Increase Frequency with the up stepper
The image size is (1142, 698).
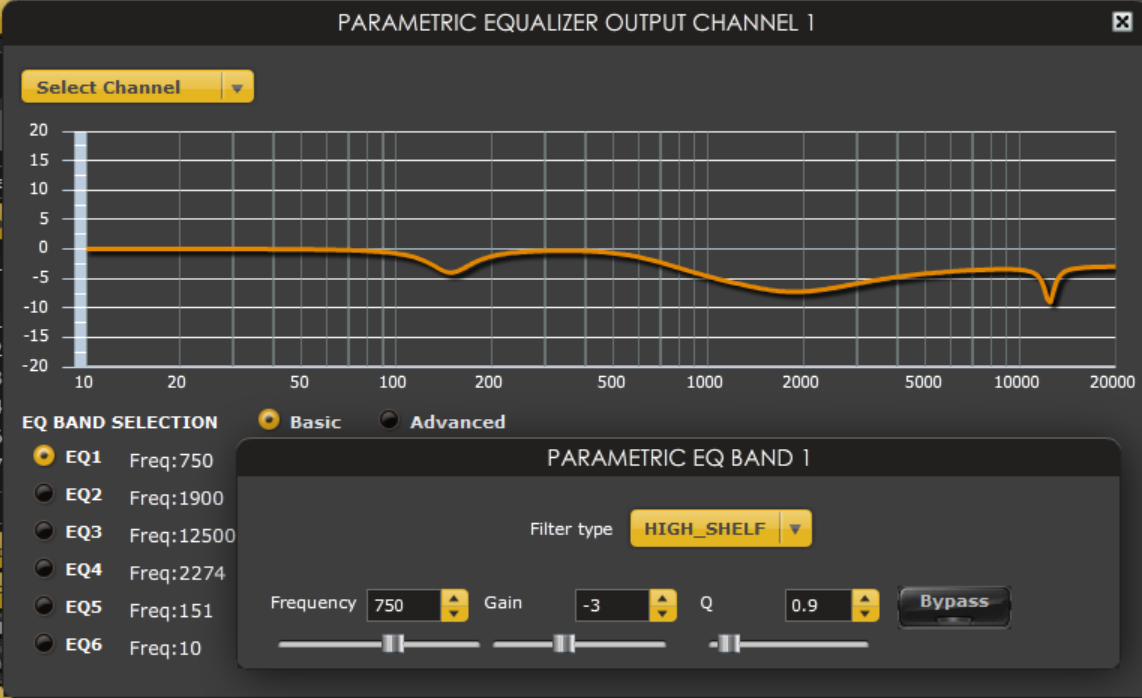click(454, 597)
